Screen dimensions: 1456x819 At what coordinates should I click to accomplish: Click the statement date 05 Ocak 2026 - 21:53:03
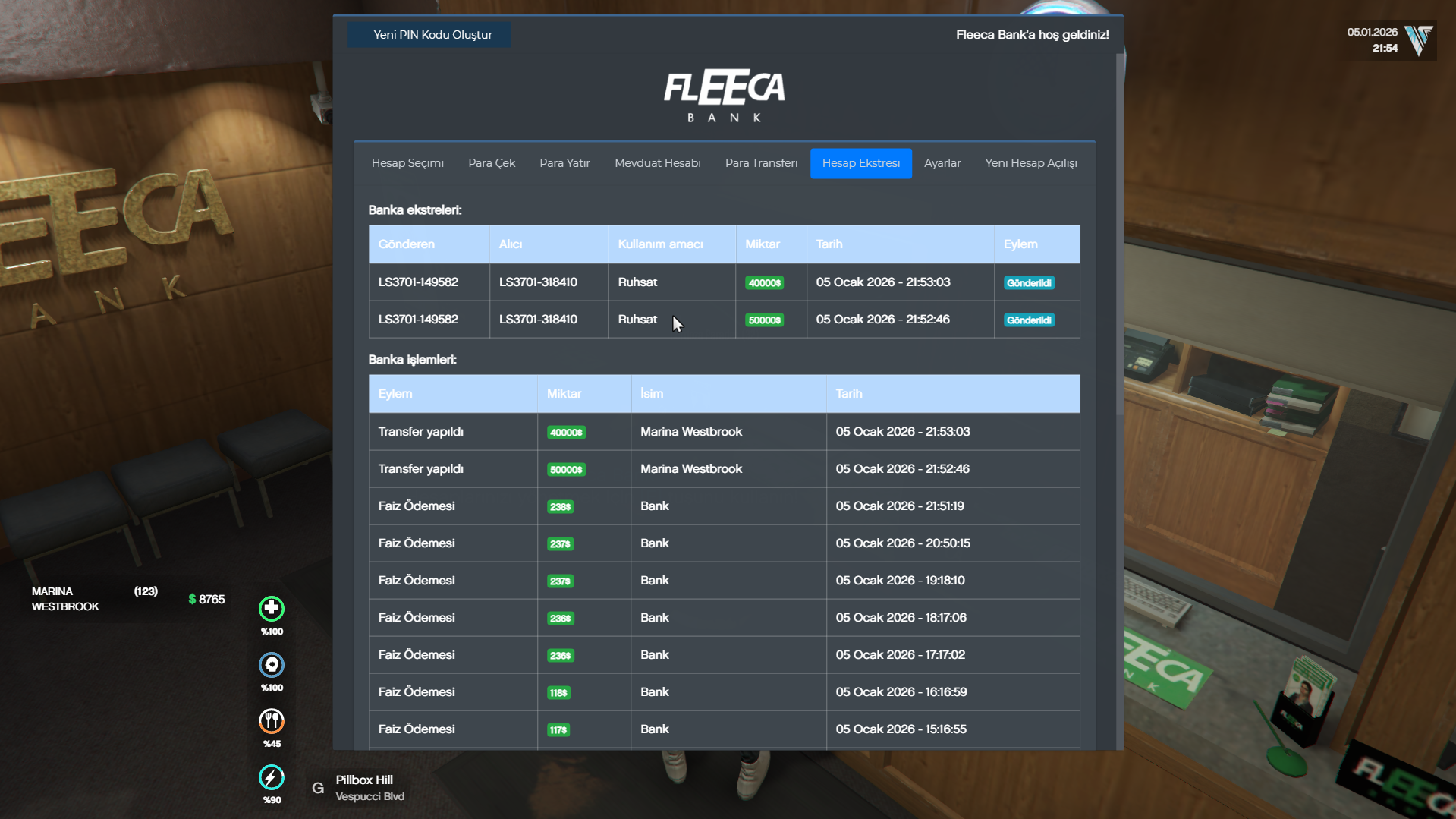pos(883,282)
